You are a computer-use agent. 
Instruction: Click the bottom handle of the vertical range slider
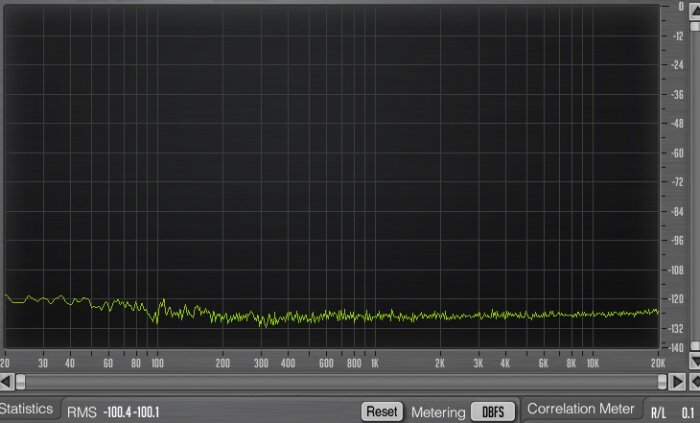point(695,346)
